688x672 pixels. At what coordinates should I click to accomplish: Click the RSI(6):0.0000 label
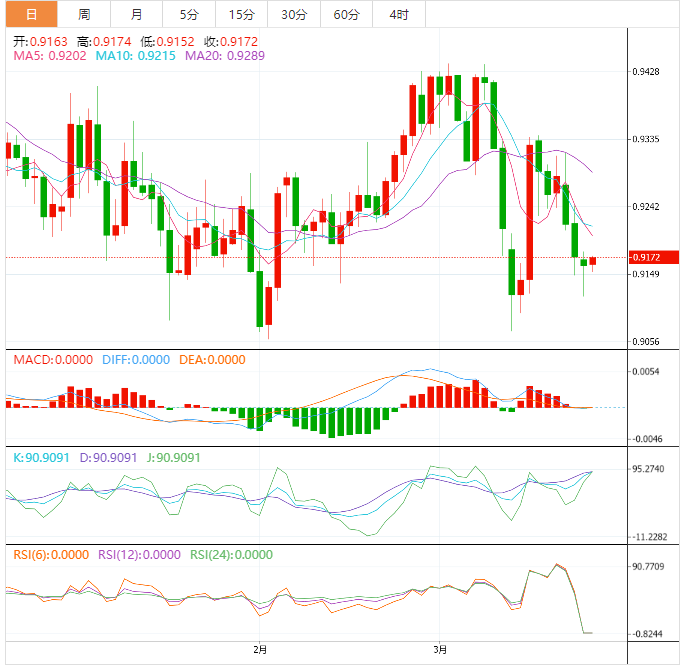coord(51,554)
